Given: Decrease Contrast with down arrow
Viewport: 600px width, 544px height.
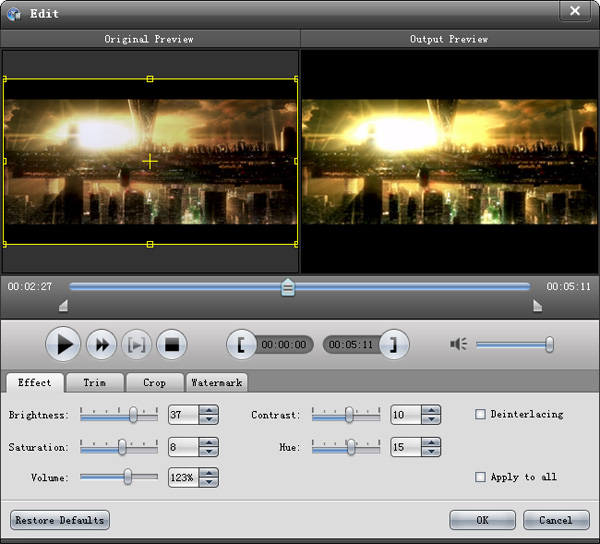Looking at the screenshot, I should pyautogui.click(x=431, y=419).
